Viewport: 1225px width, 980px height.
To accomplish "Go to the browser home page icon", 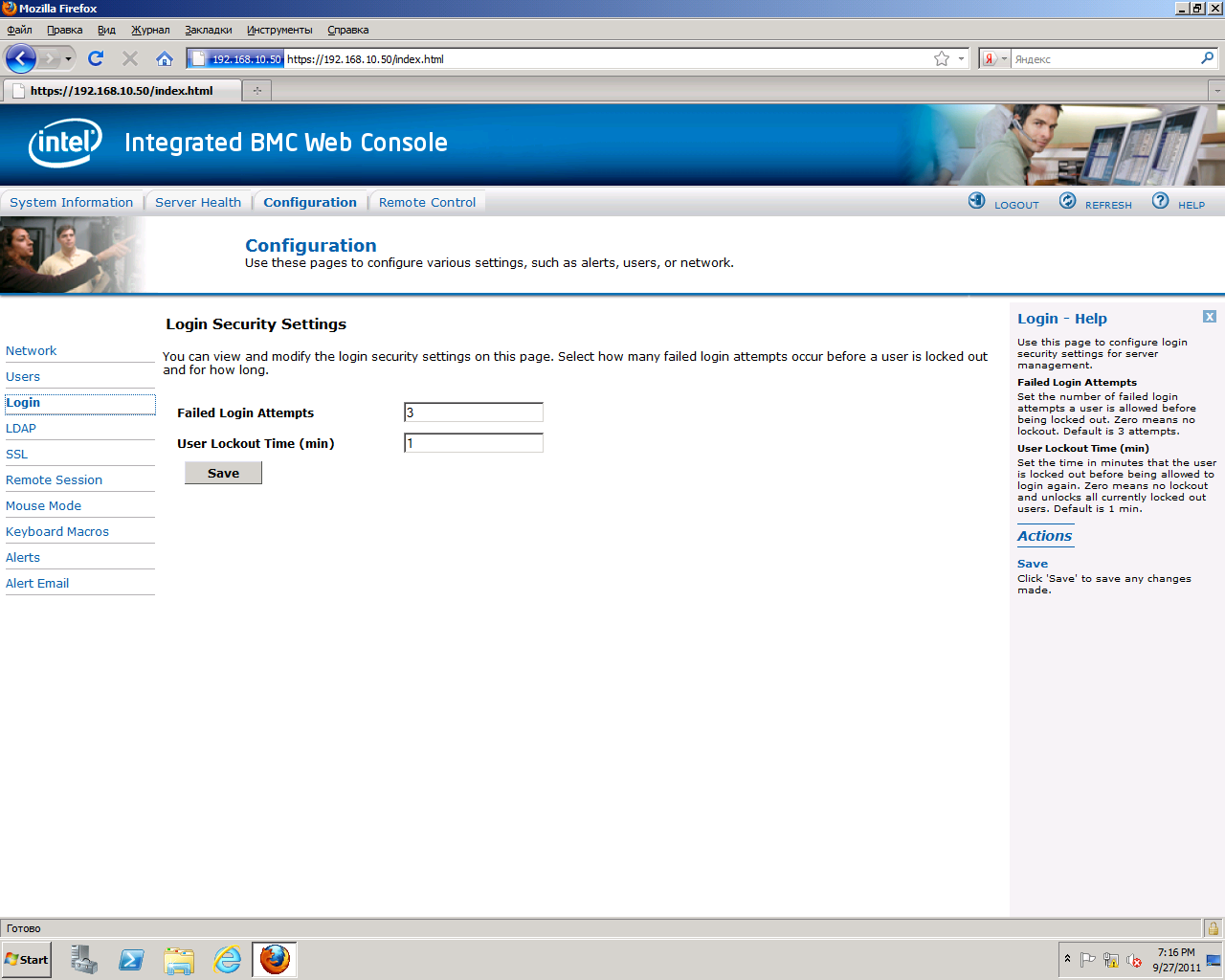I will pos(165,58).
